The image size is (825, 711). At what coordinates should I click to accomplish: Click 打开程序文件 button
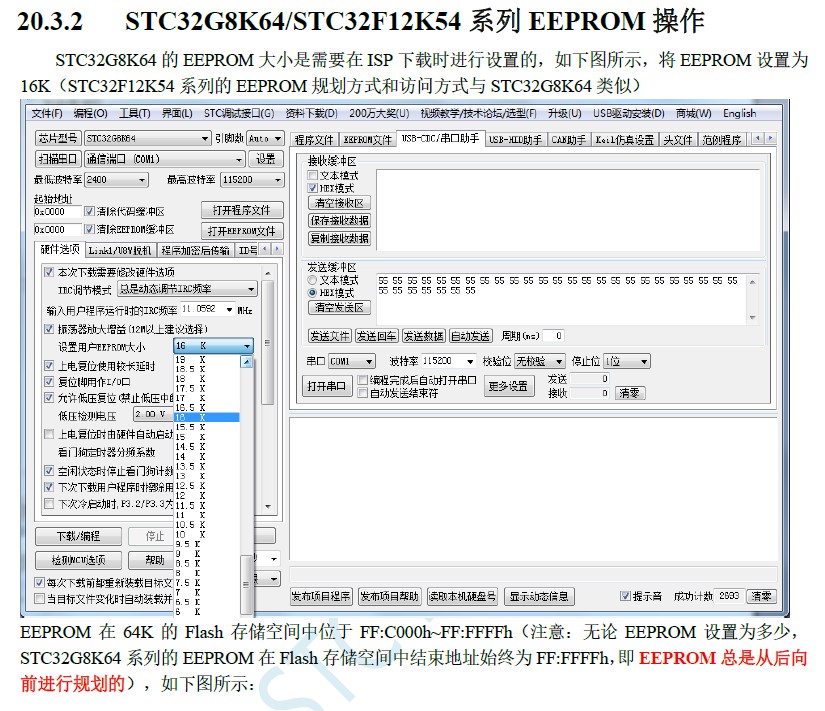242,210
